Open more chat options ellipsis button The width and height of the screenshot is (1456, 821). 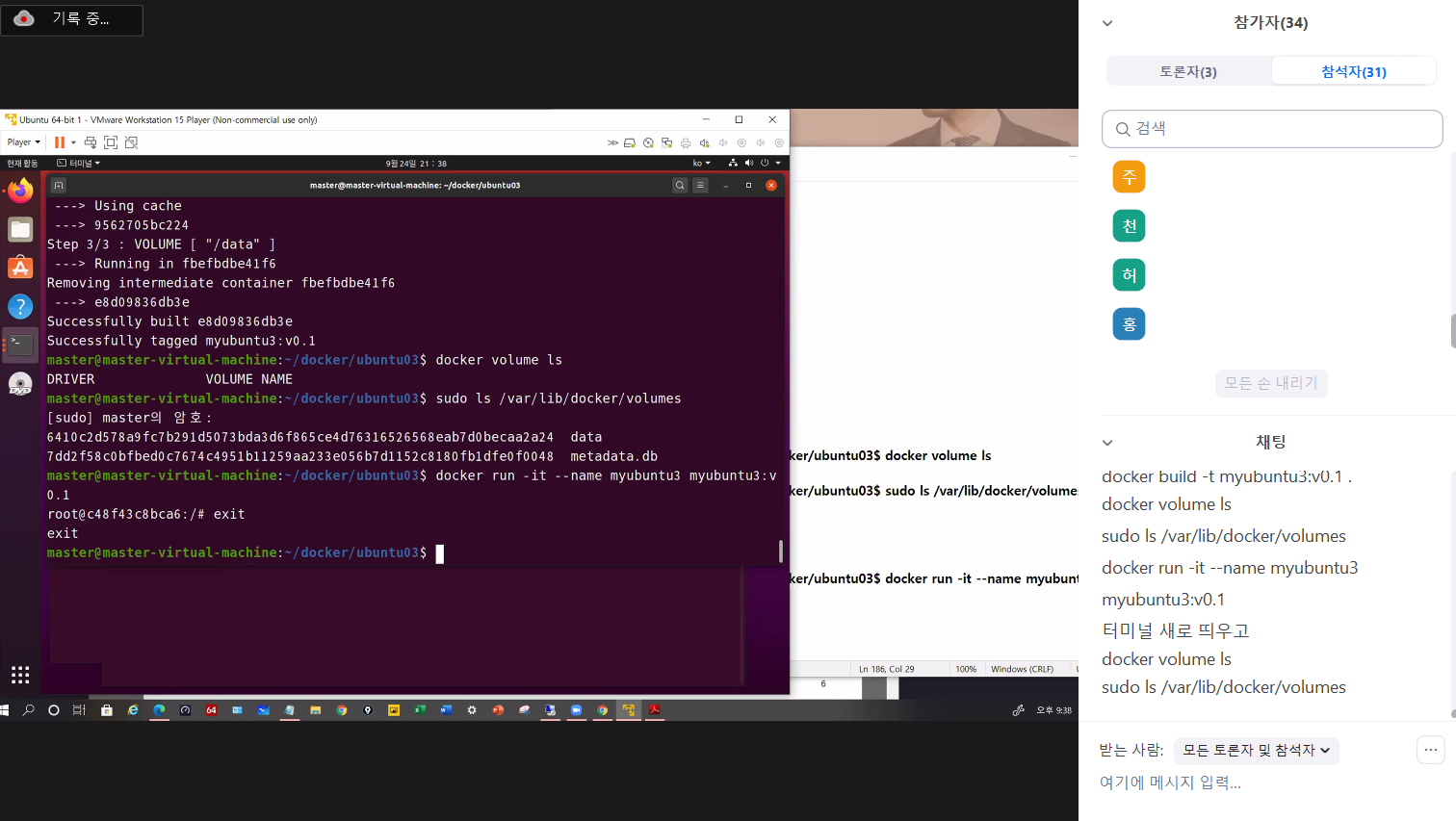1431,750
